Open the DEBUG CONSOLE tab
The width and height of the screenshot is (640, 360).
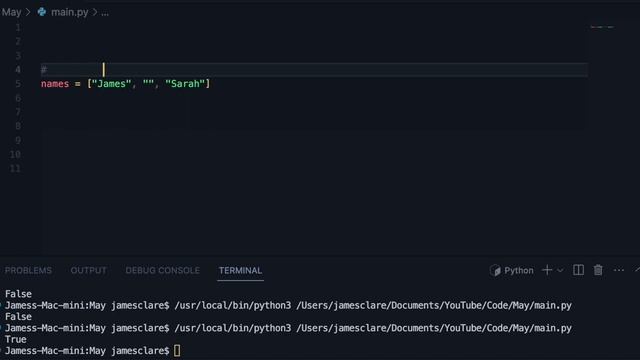[162, 270]
